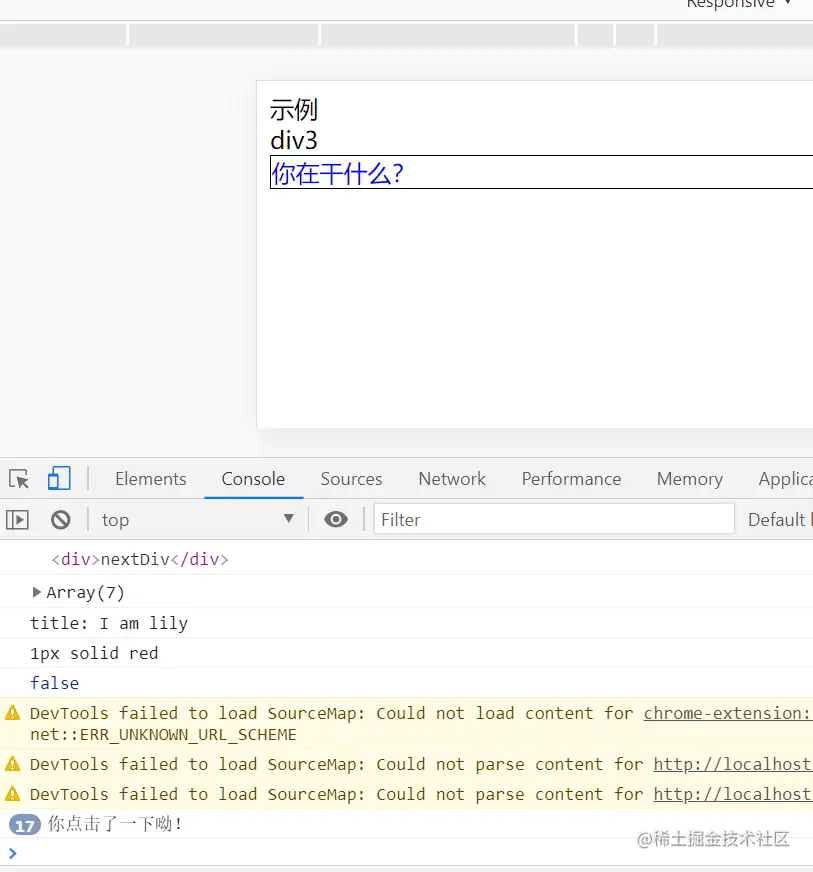Viewport: 813px width, 872px height.
Task: Clear the console with the ban icon
Action: click(61, 520)
